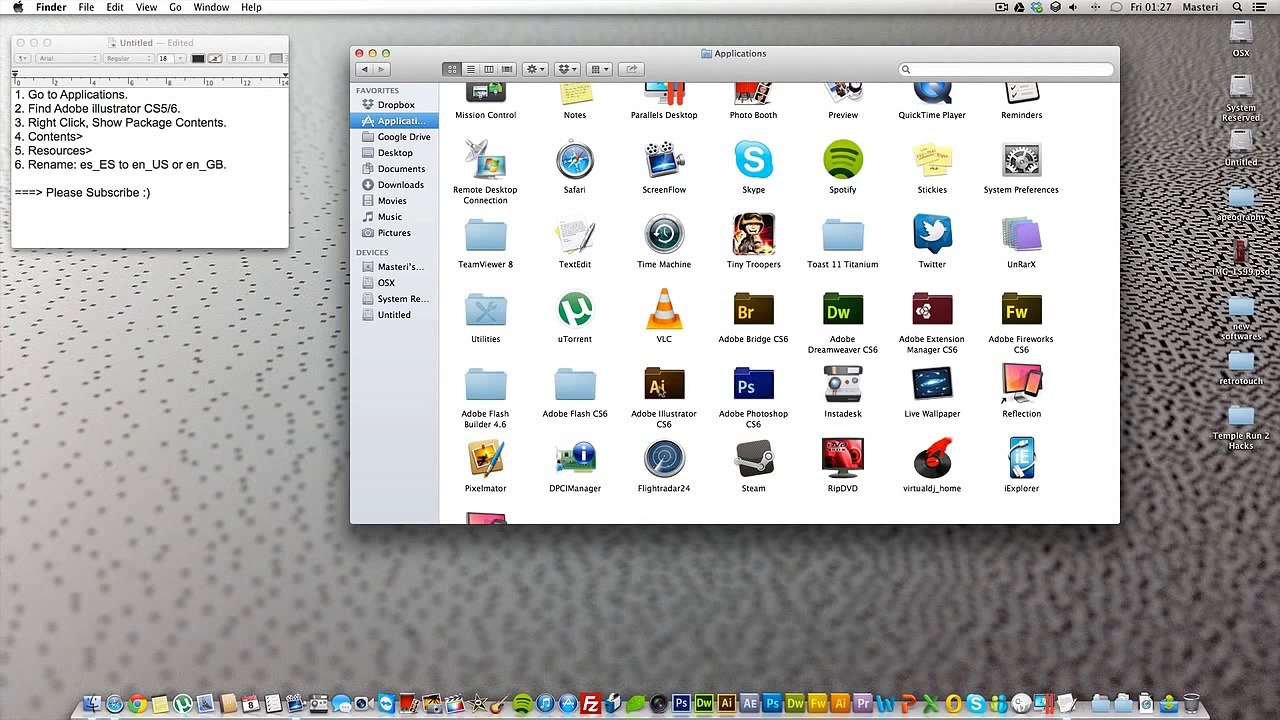This screenshot has width=1280, height=720.
Task: Switch Finder to list view
Action: (x=471, y=69)
